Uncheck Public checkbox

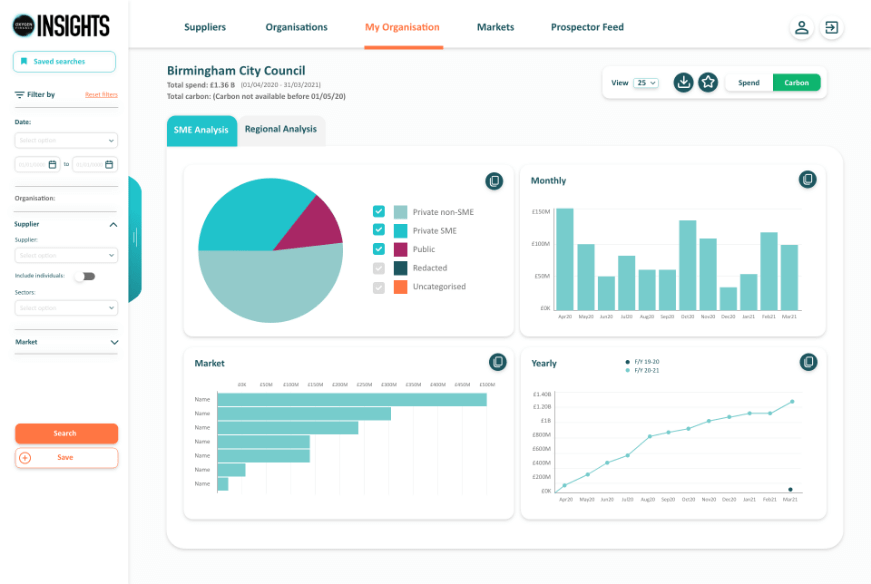pyautogui.click(x=379, y=248)
